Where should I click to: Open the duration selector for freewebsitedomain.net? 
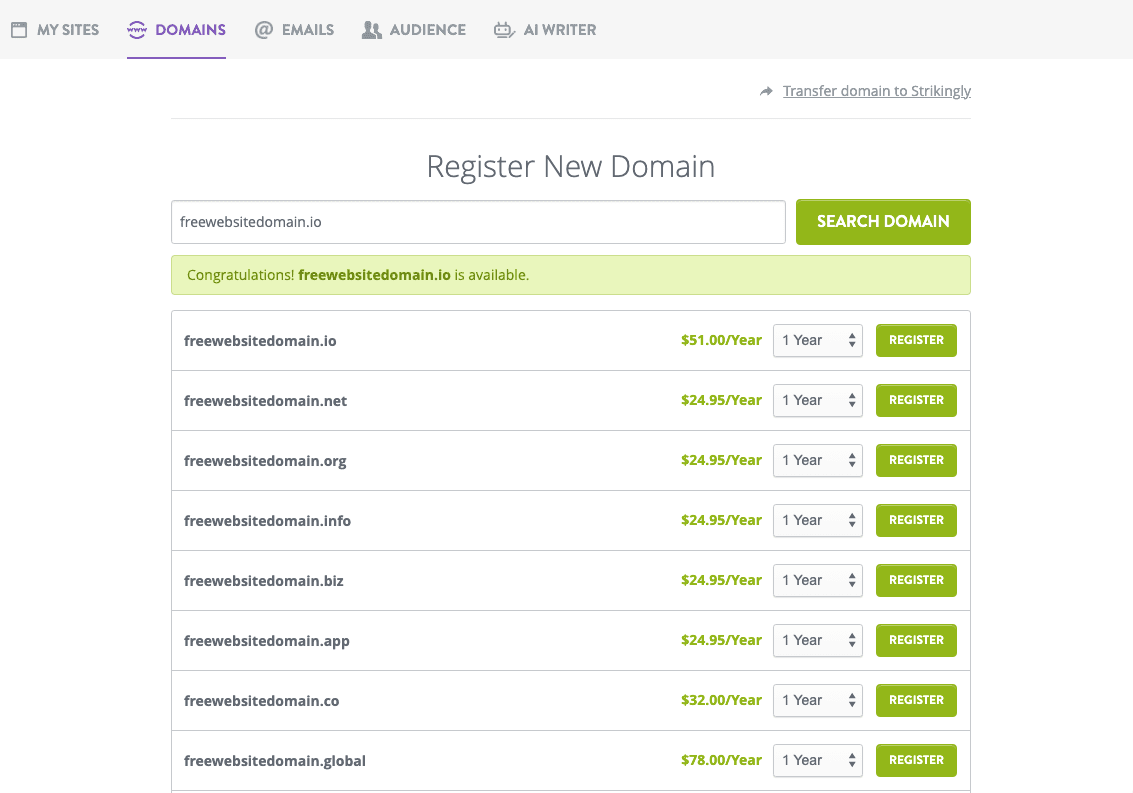817,400
